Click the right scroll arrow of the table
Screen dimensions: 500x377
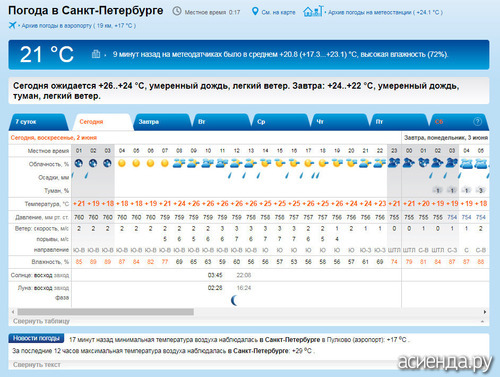coord(485,312)
